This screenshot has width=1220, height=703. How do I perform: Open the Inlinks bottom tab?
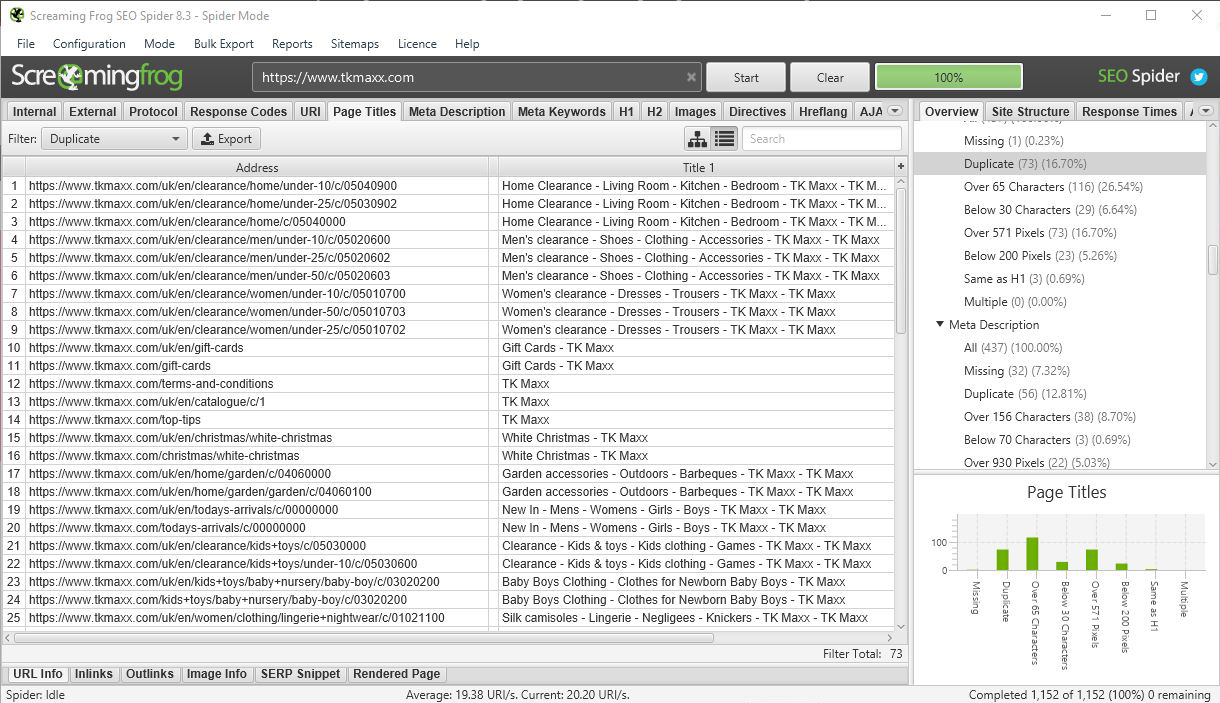click(93, 674)
